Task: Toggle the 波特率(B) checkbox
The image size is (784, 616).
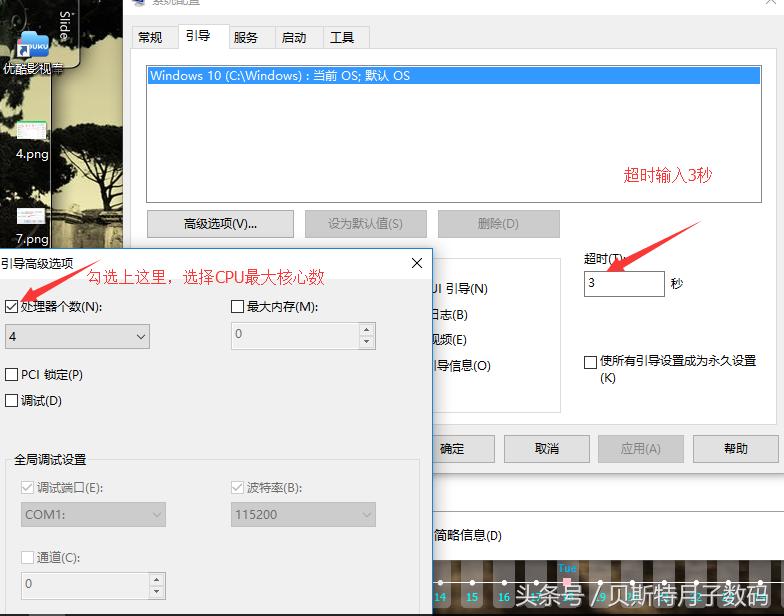Action: point(238,488)
